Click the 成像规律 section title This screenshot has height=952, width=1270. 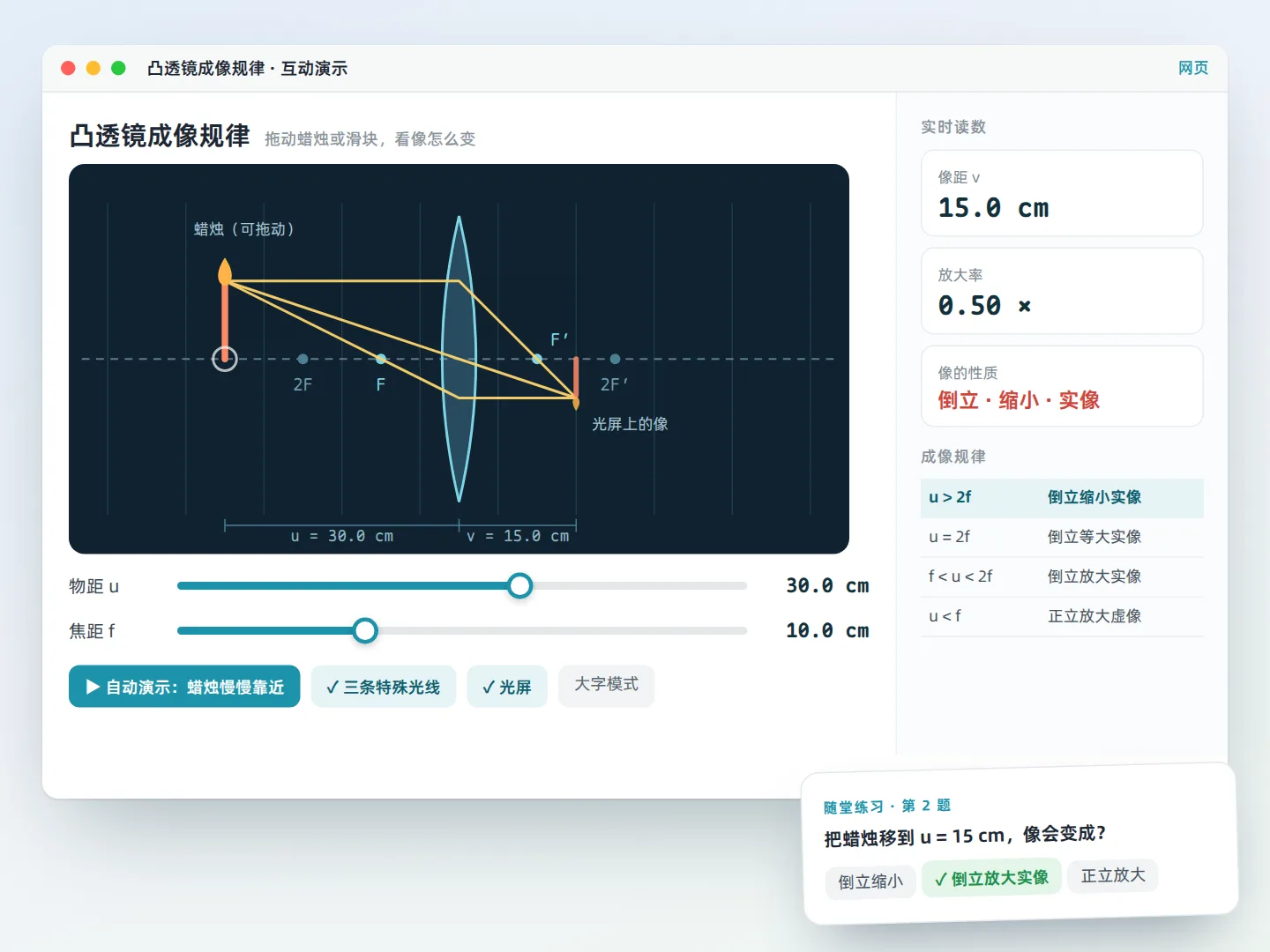[x=953, y=457]
